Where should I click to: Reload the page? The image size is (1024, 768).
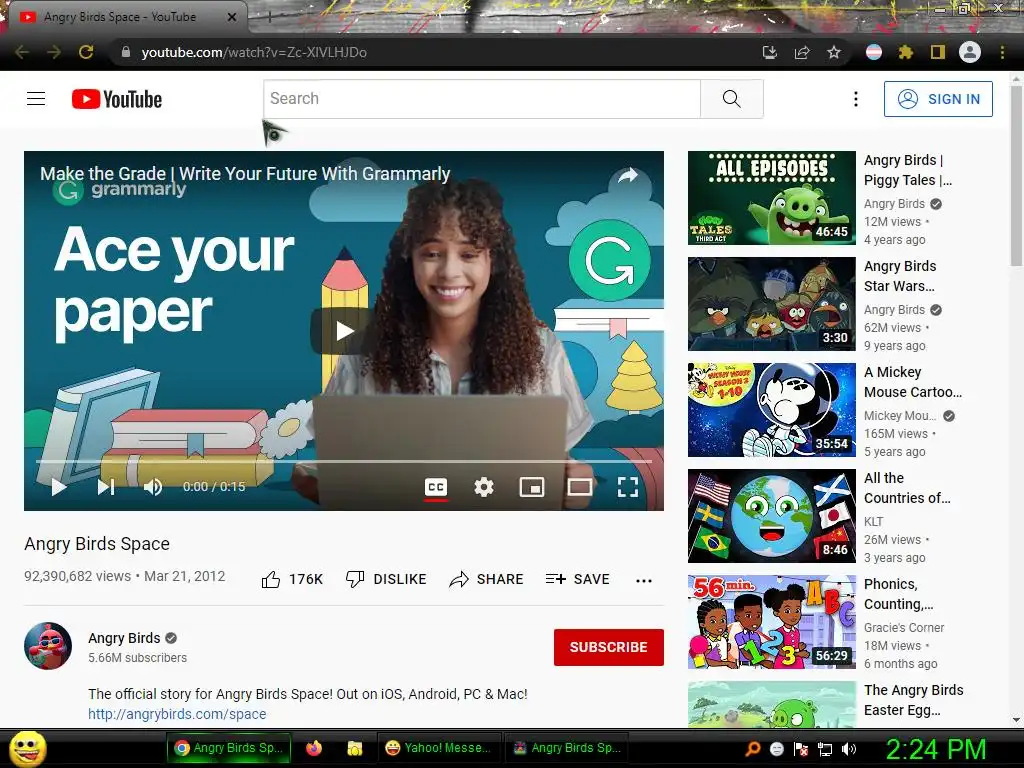pos(86,52)
